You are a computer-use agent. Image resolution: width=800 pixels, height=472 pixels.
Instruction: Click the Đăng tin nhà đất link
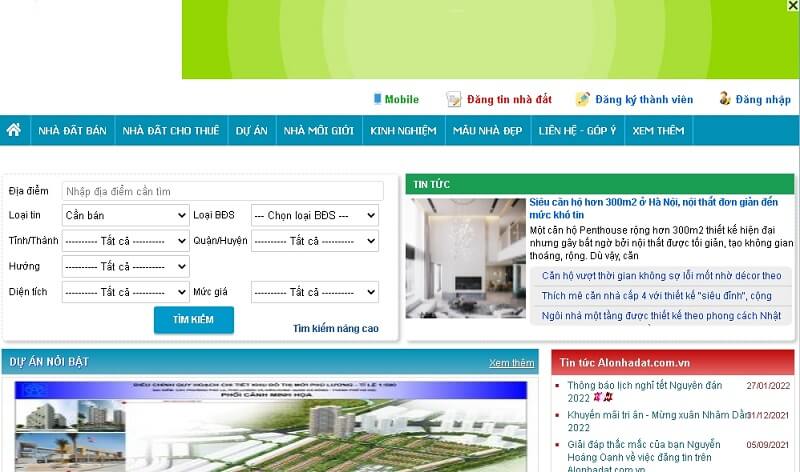(509, 99)
